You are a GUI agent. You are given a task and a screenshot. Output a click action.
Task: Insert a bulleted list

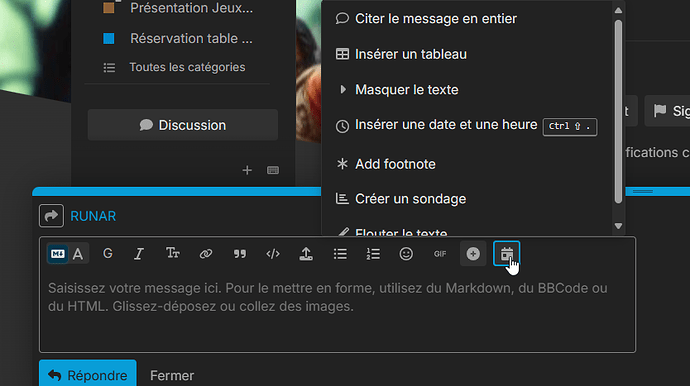[x=340, y=254]
